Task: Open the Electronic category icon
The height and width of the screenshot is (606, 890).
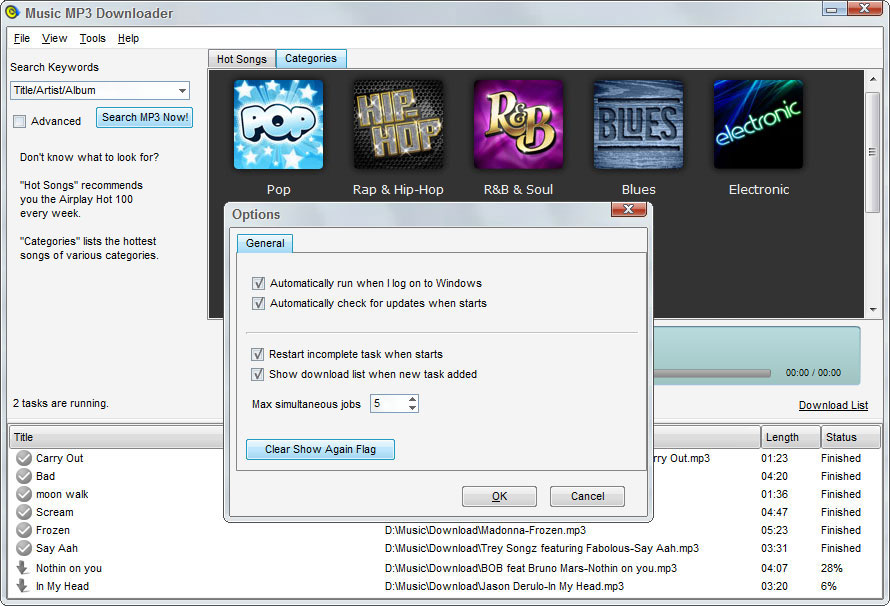Action: pyautogui.click(x=758, y=124)
